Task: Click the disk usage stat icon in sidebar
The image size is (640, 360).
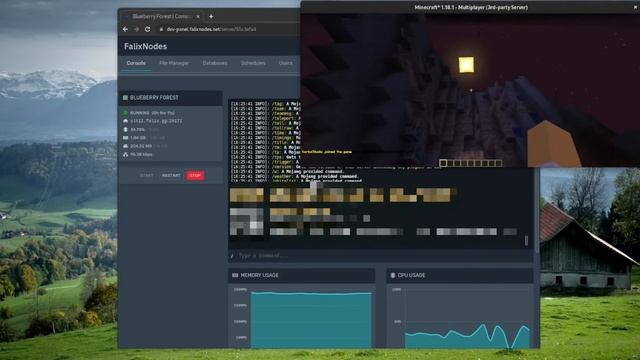Action: [125, 146]
